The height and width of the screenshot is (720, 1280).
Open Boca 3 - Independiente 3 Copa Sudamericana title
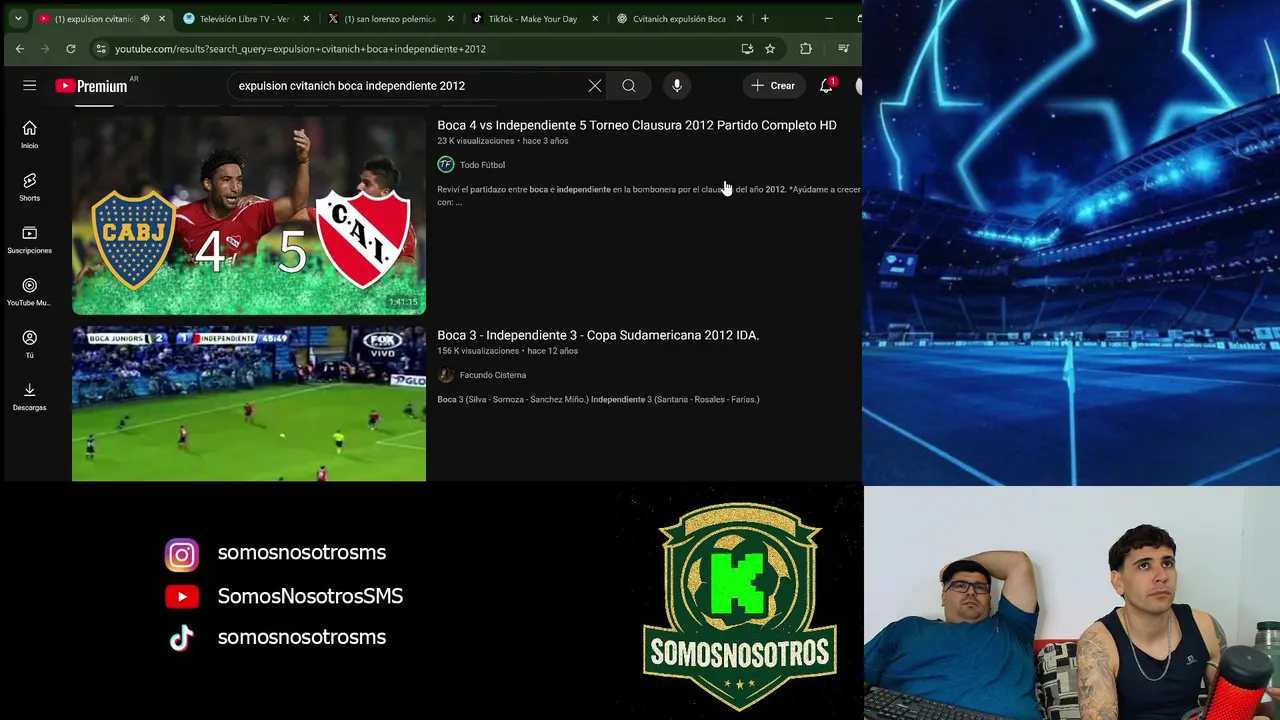click(x=598, y=335)
